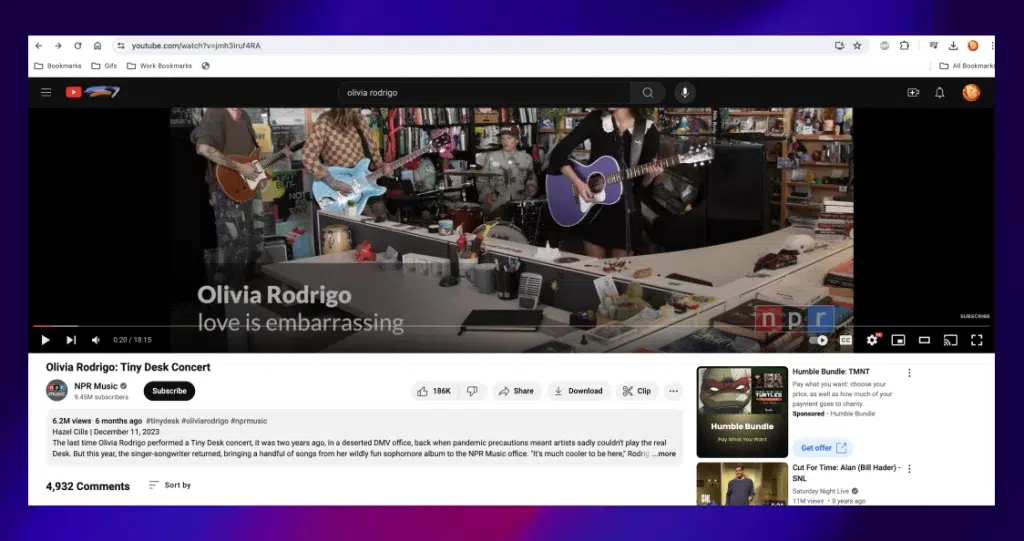Submit search with magnifier button
This screenshot has height=541, width=1024.
pos(647,93)
